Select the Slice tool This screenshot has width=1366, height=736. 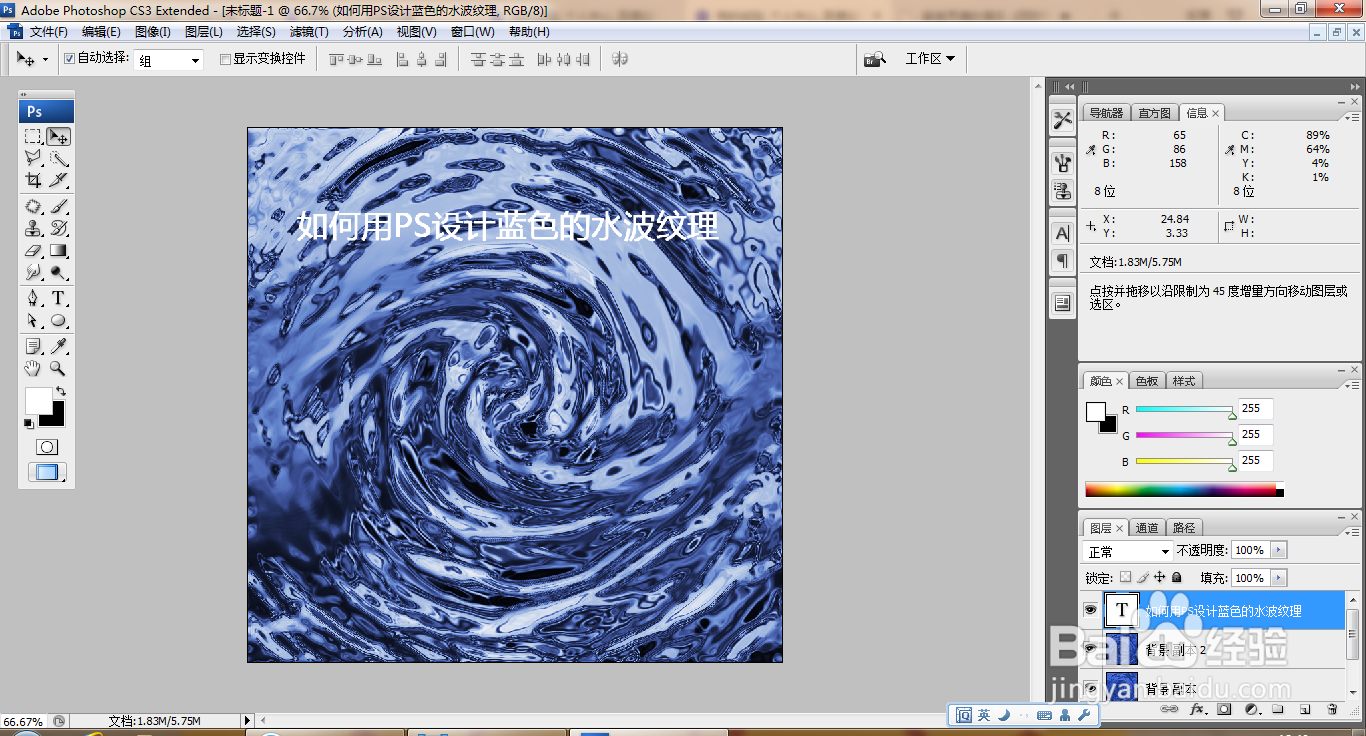pyautogui.click(x=59, y=180)
